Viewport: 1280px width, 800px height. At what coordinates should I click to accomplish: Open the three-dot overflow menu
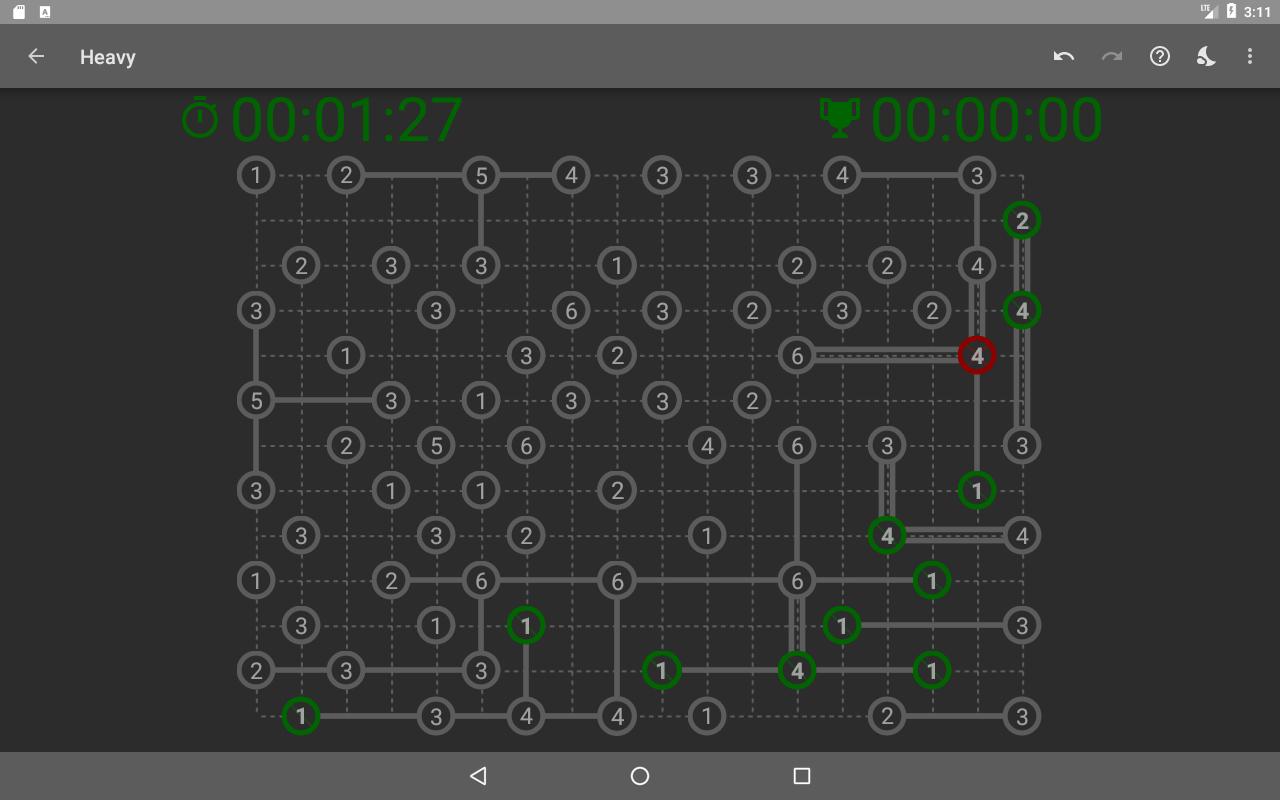(1250, 56)
